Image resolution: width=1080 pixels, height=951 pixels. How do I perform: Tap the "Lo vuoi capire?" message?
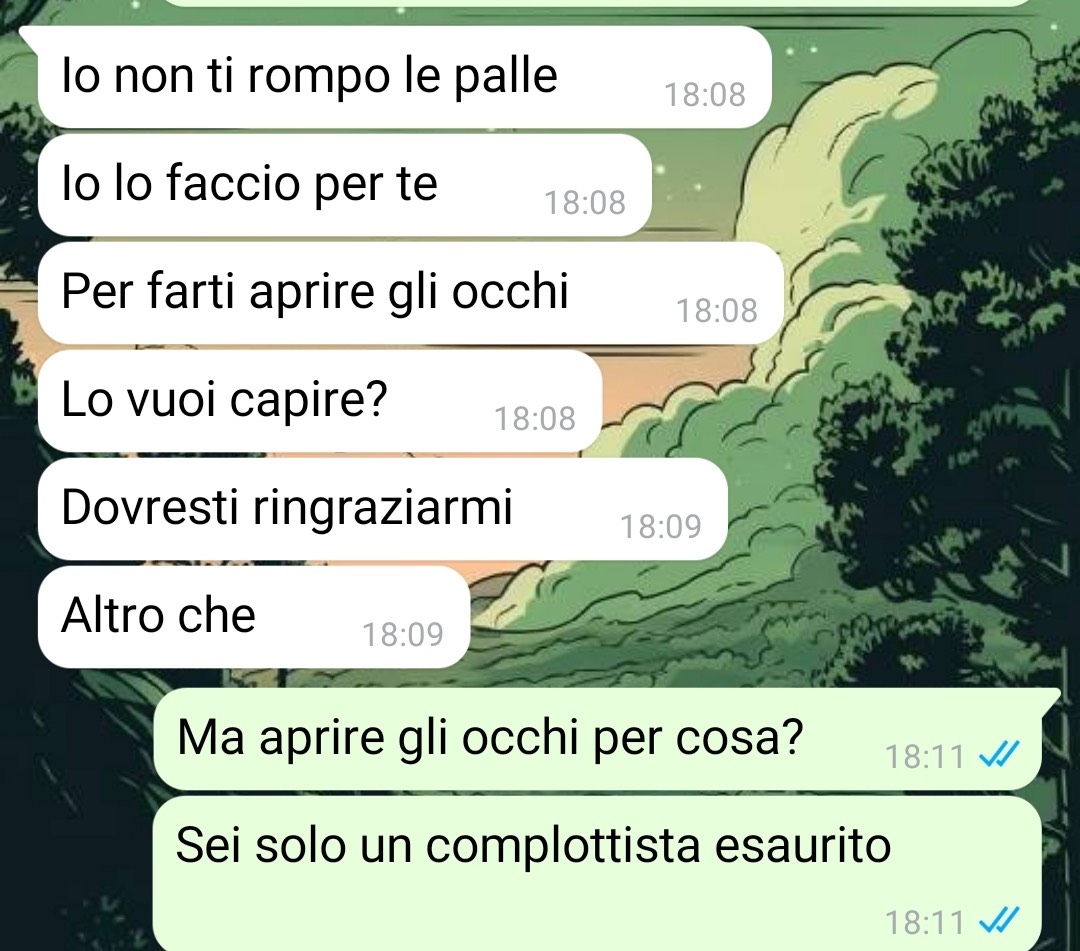click(320, 401)
